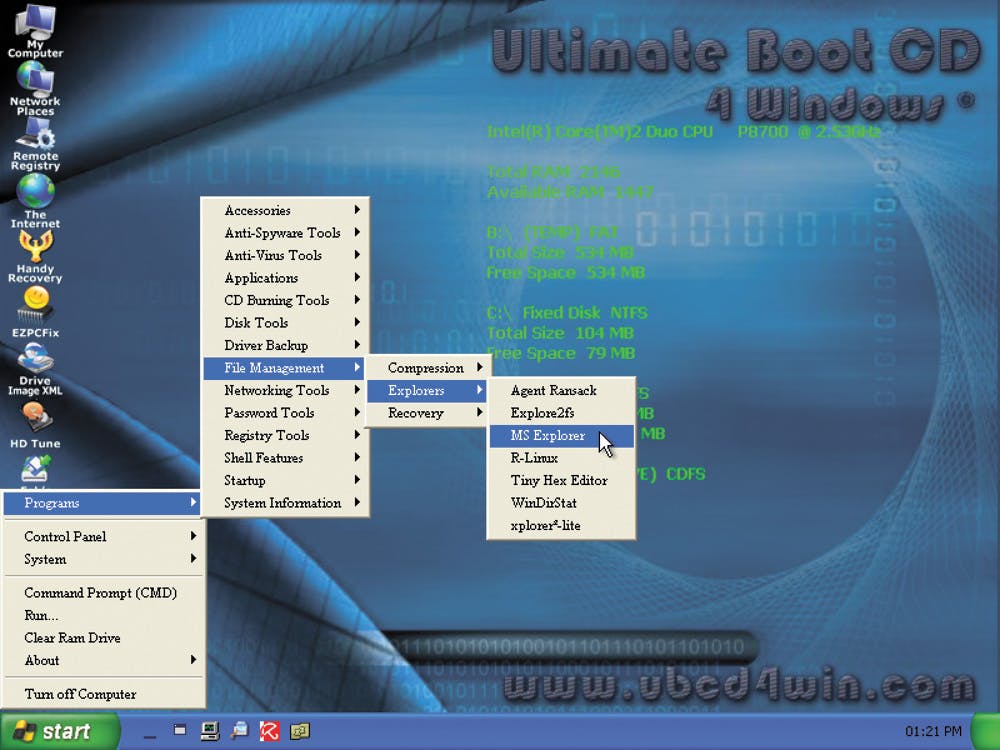Open the My Computer desktop icon
Viewport: 1000px width, 750px height.
click(35, 30)
